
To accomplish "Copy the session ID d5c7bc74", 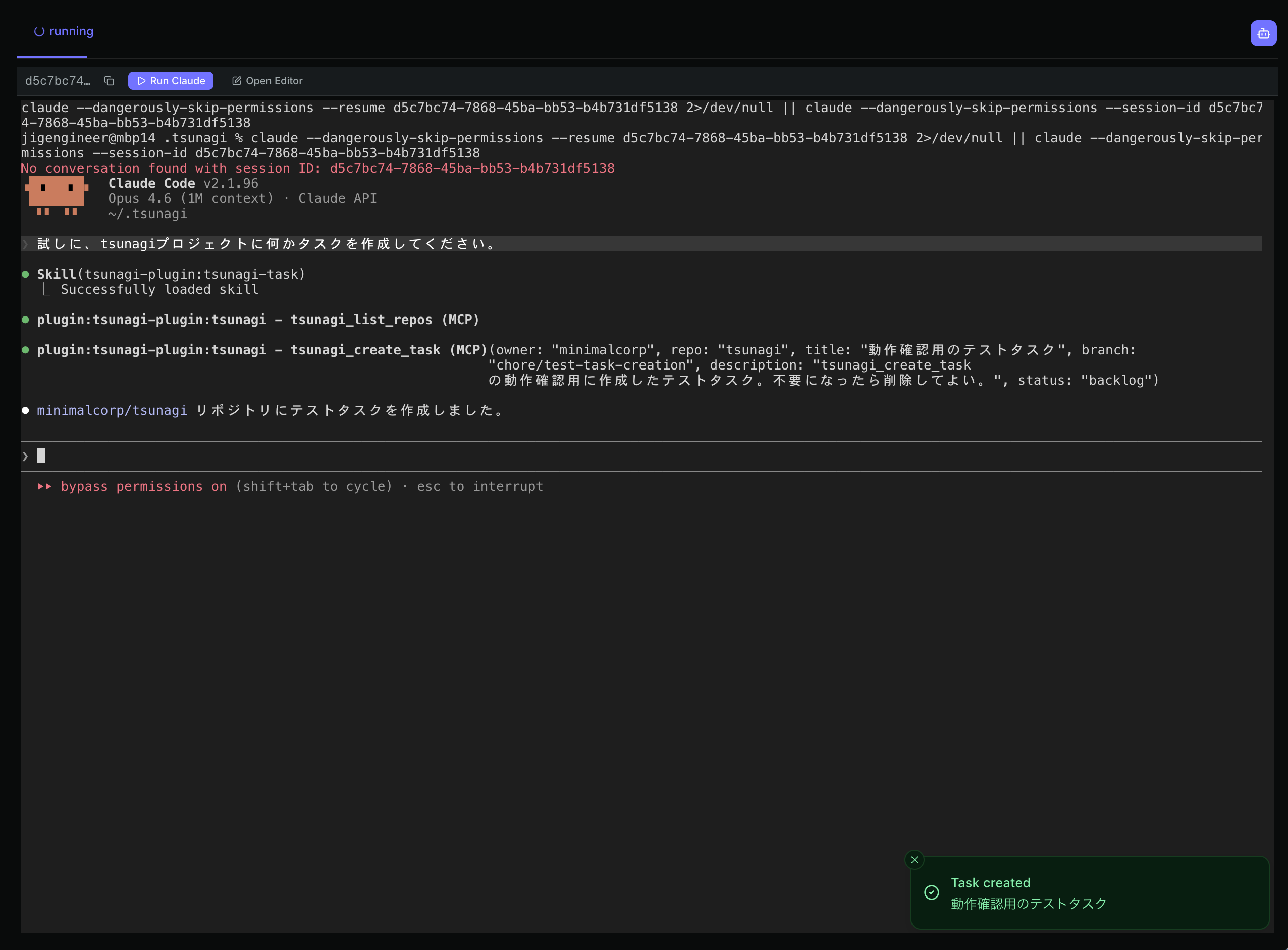I will click(x=109, y=81).
